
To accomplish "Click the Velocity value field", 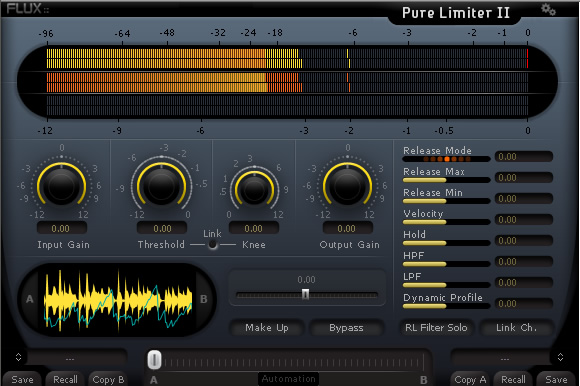I will point(523,219).
